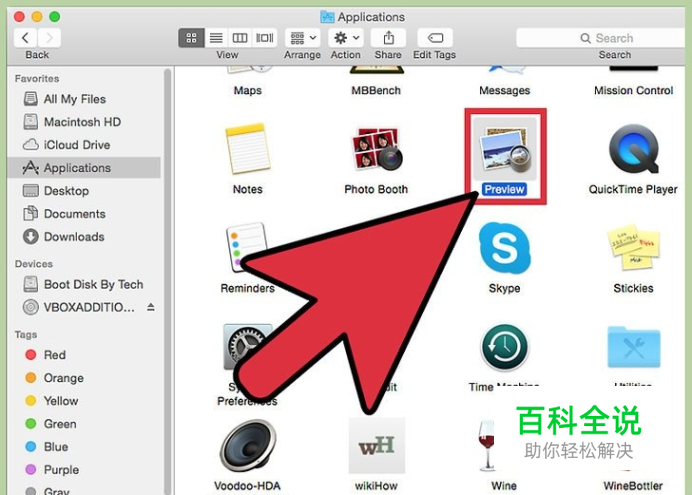Click the Share toolbar button
This screenshot has width=692, height=495.
click(x=388, y=38)
